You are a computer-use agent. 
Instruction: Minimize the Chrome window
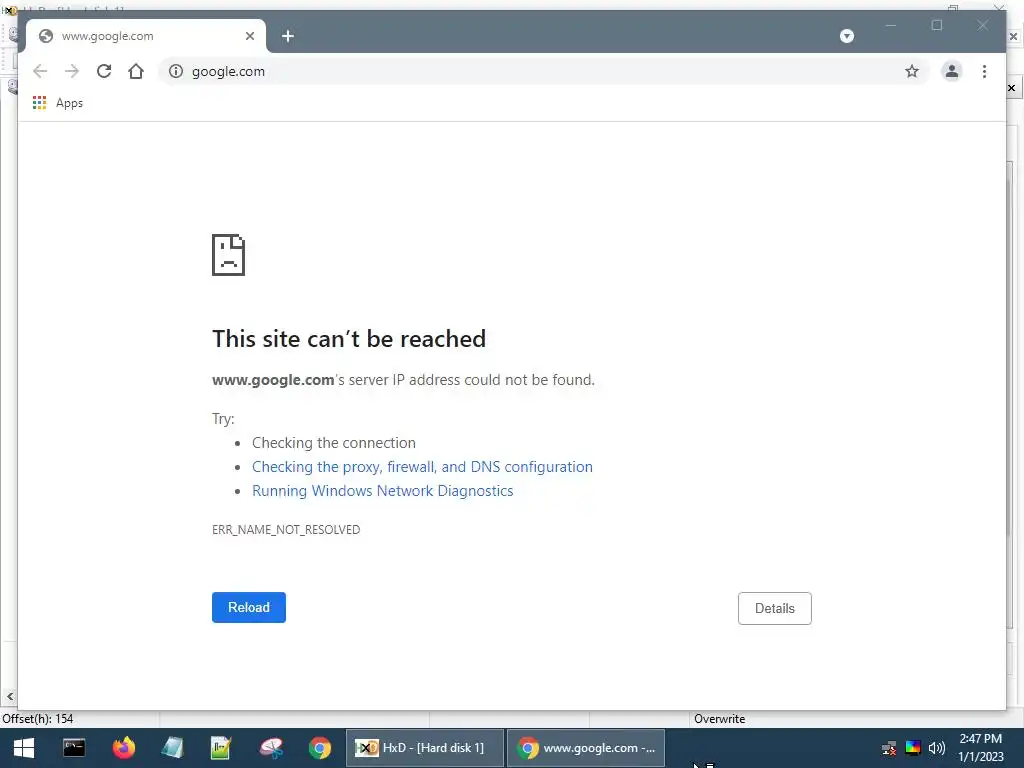(x=891, y=25)
